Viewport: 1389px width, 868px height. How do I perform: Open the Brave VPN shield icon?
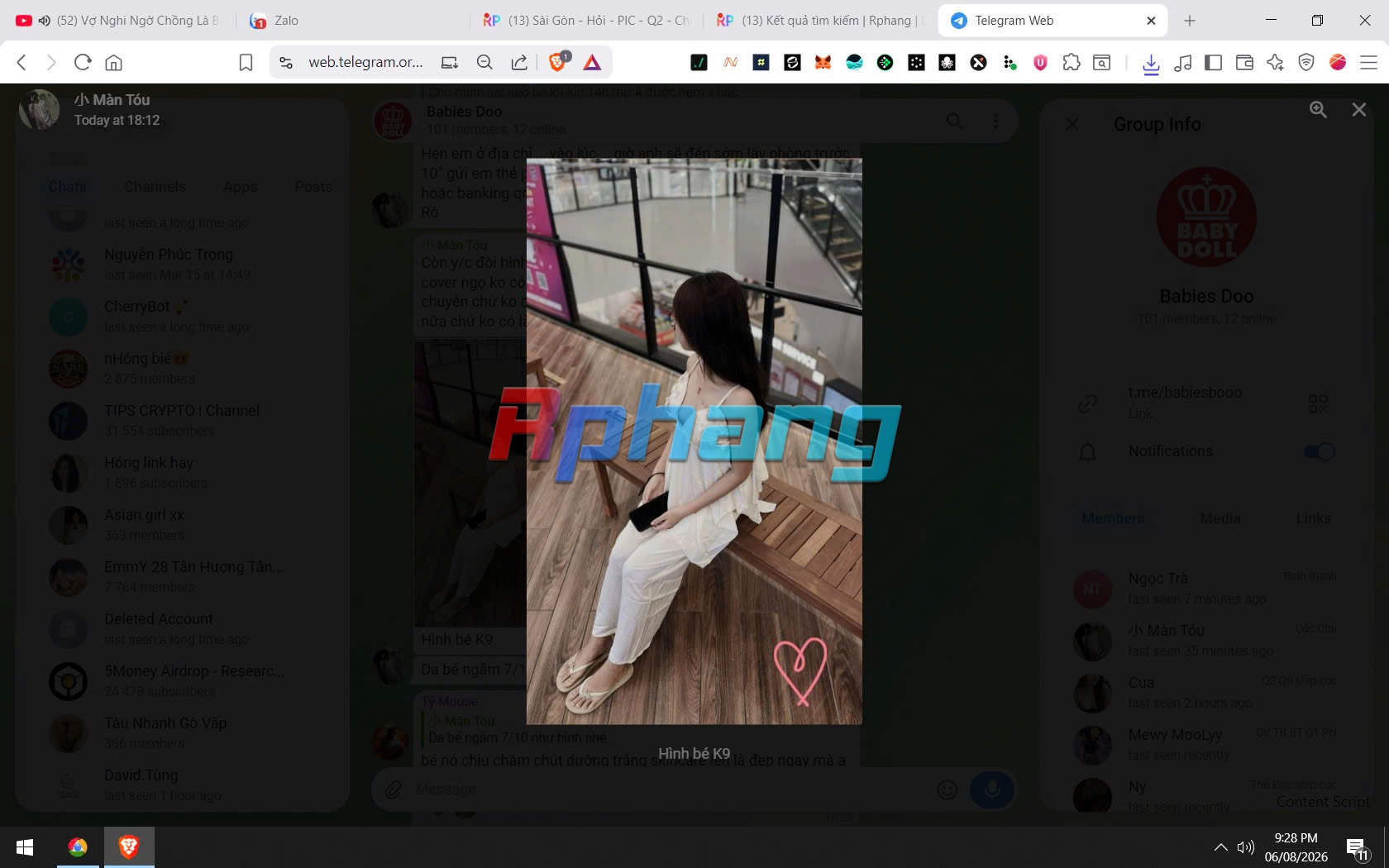(1306, 62)
